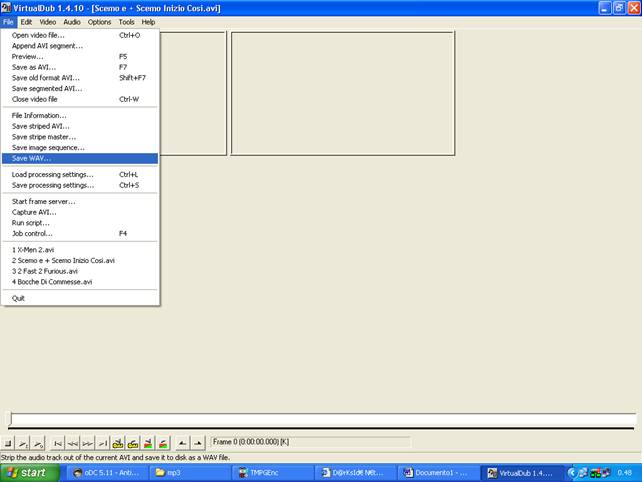Jump to the start of the video
The height and width of the screenshot is (482, 642).
(58, 443)
